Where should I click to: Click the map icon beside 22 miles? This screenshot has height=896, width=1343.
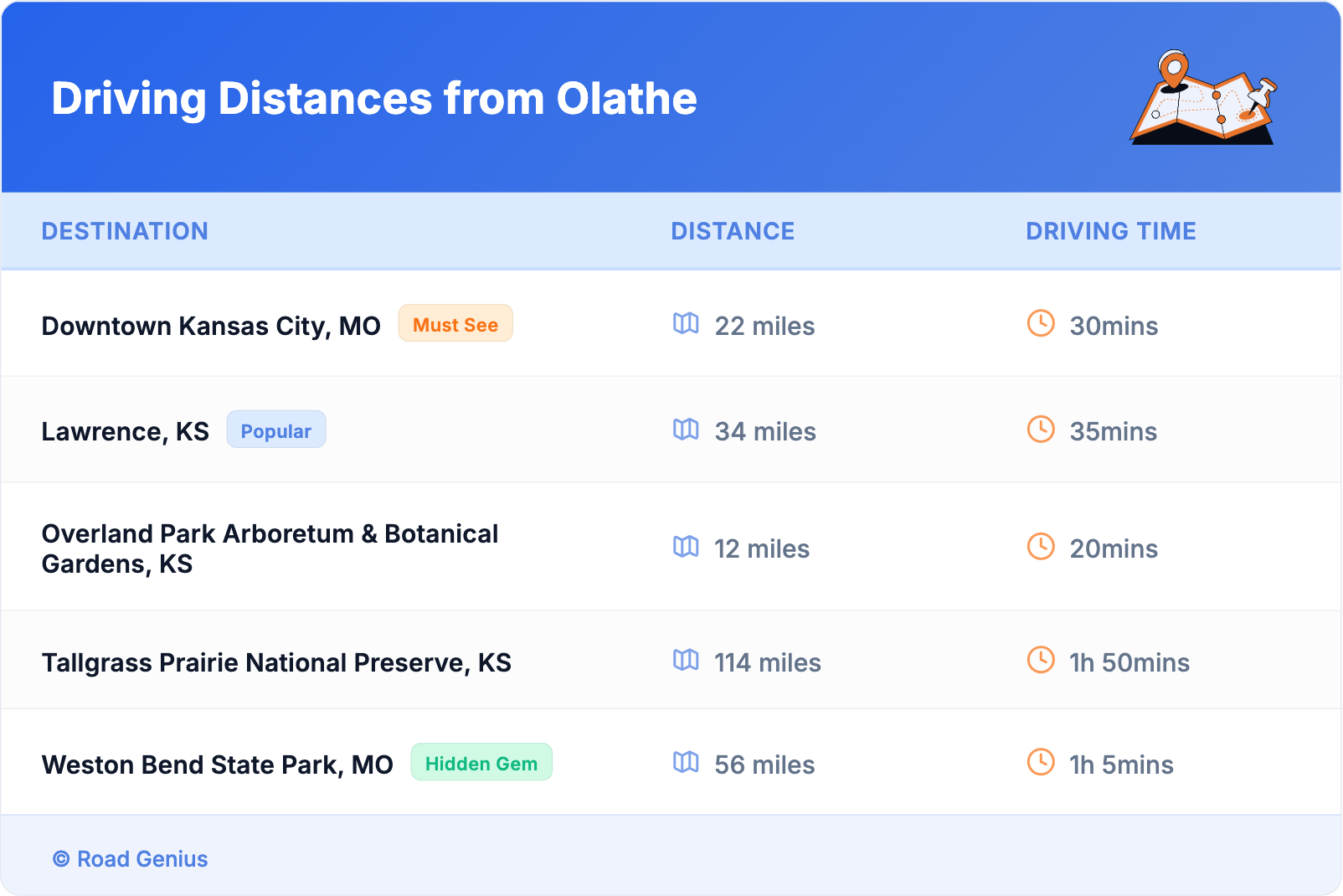pyautogui.click(x=686, y=323)
